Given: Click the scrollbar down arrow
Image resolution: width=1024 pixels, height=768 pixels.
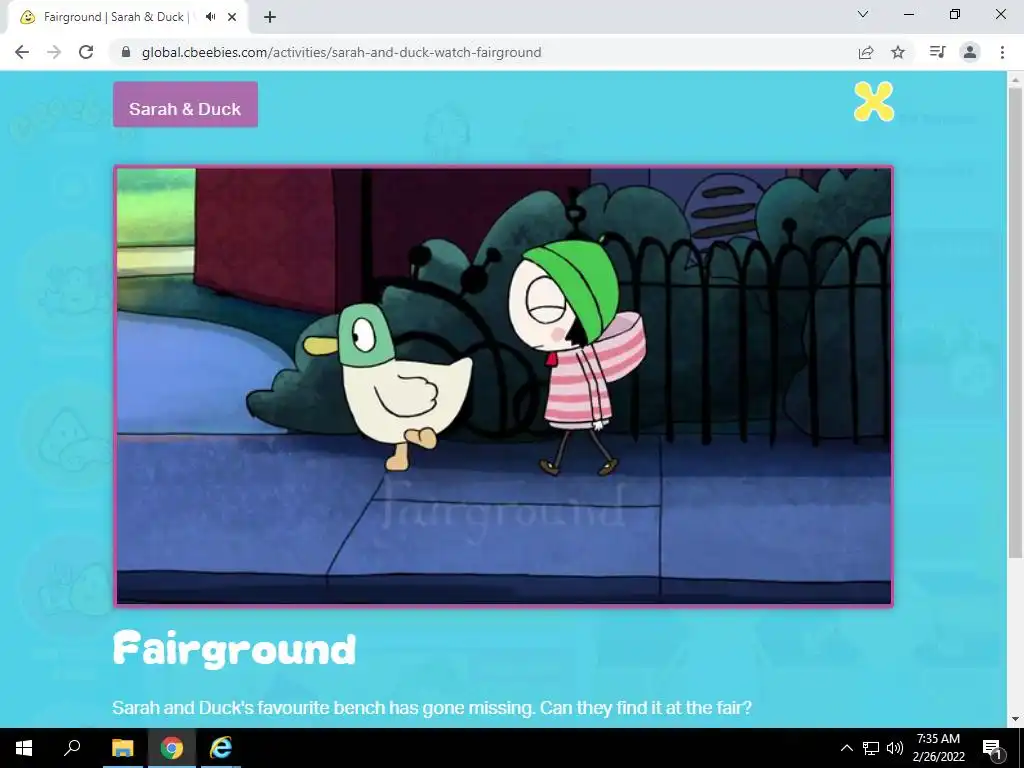Looking at the screenshot, I should [x=1016, y=720].
